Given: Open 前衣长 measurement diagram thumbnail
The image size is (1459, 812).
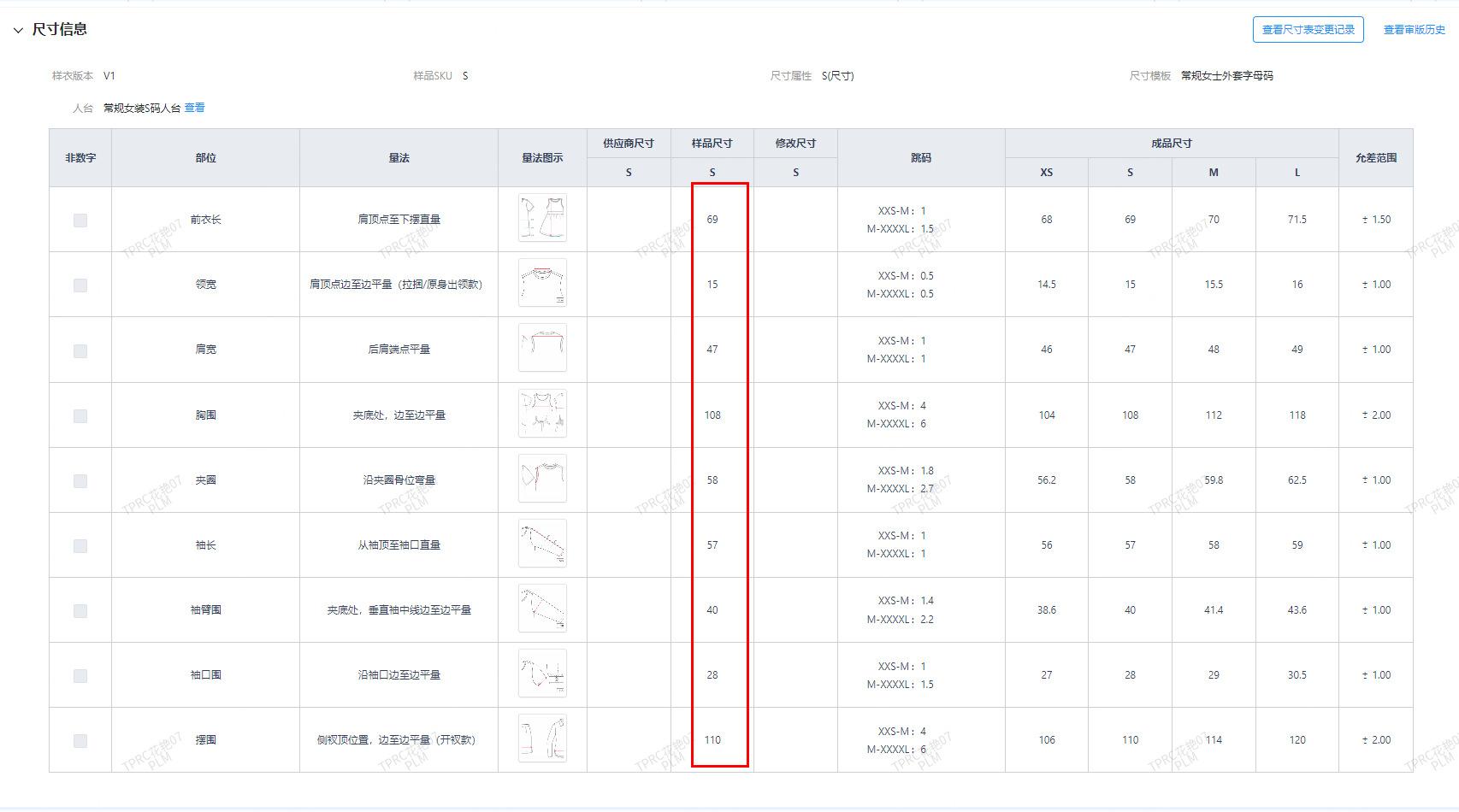Looking at the screenshot, I should point(542,218).
